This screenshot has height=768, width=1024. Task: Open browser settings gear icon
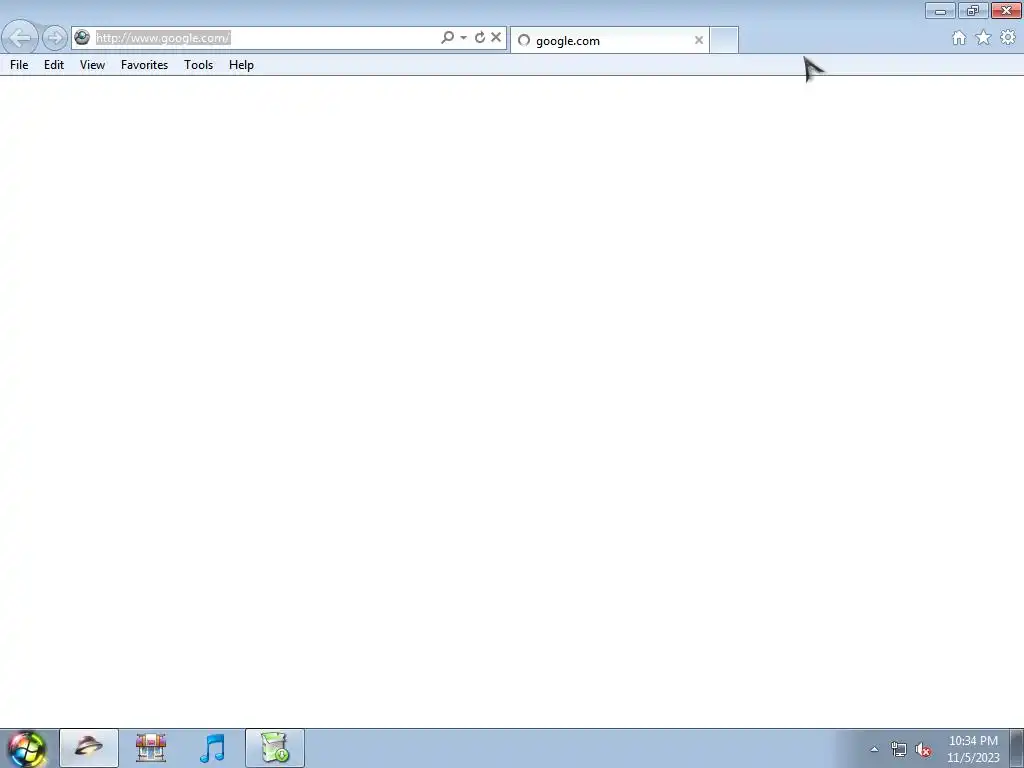(x=1008, y=38)
